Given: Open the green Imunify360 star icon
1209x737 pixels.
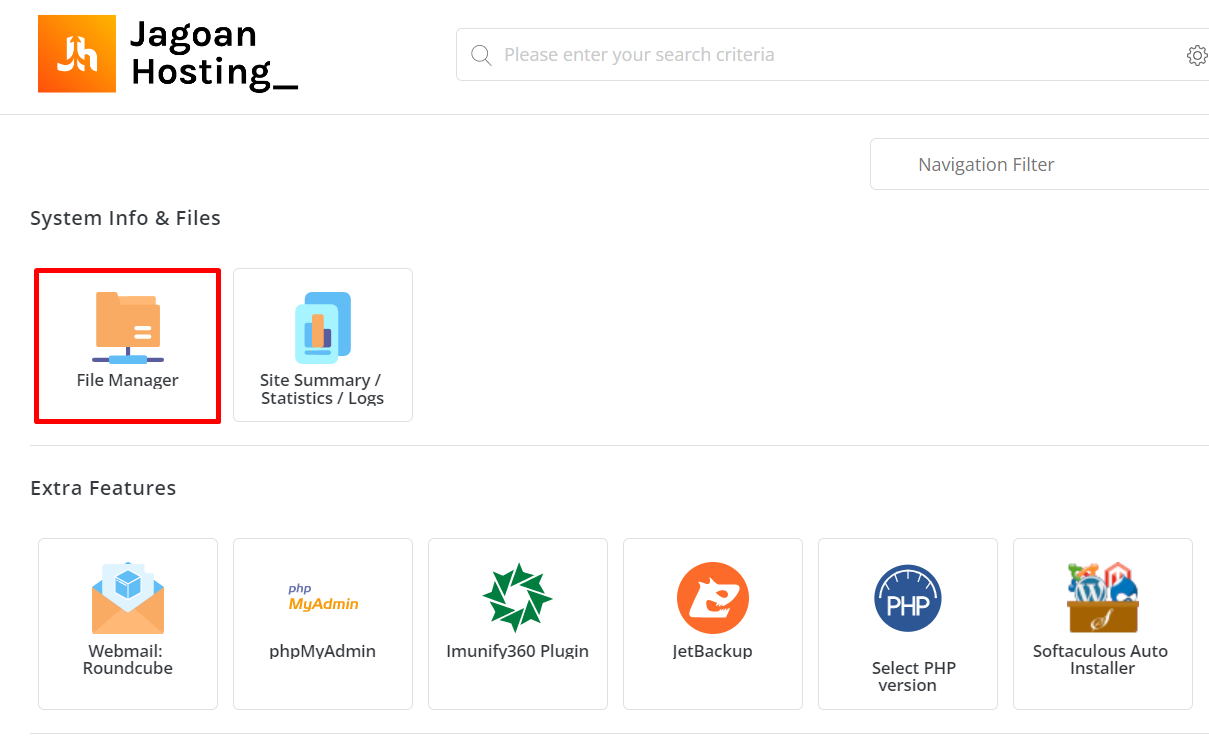Looking at the screenshot, I should pyautogui.click(x=518, y=598).
